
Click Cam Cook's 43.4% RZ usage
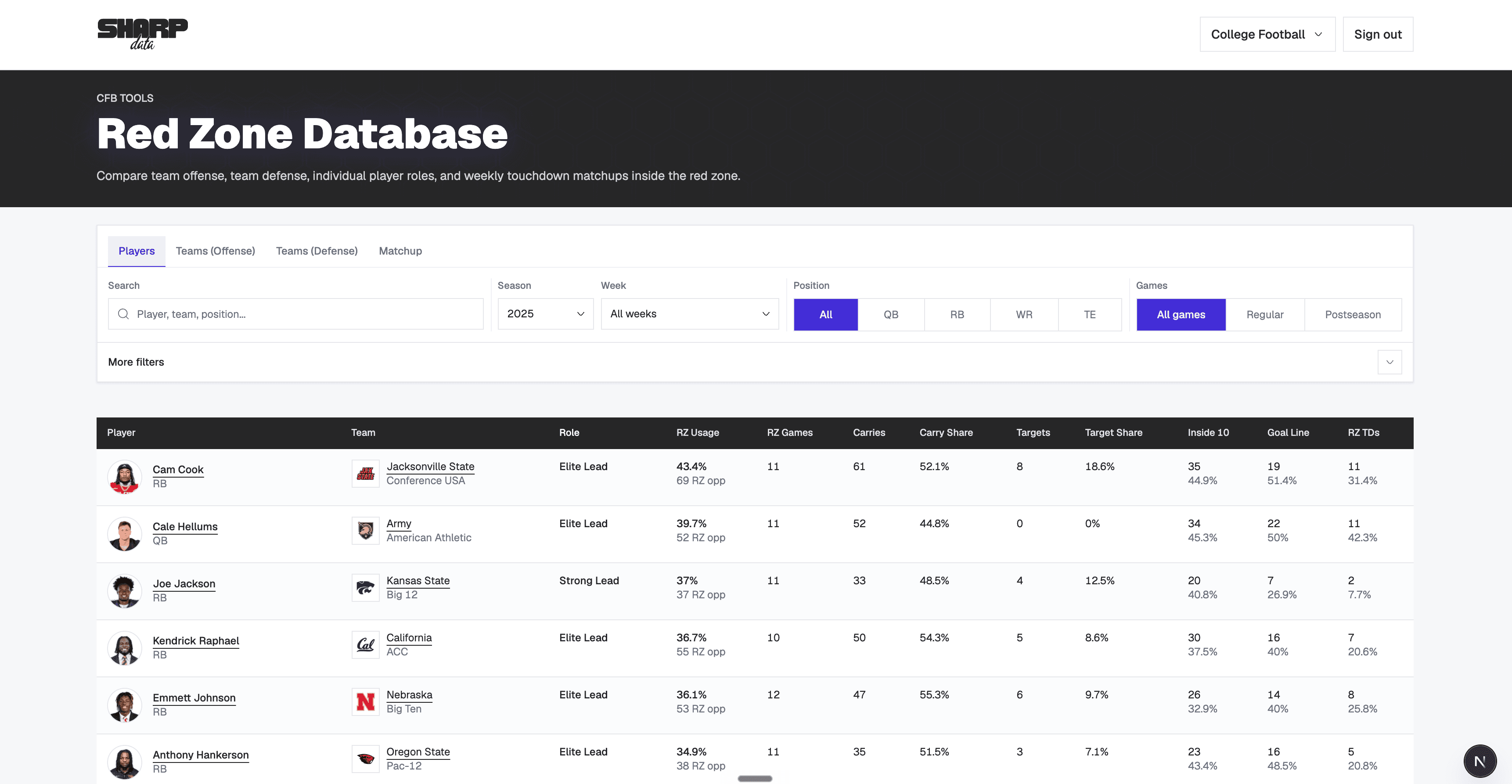coord(691,467)
